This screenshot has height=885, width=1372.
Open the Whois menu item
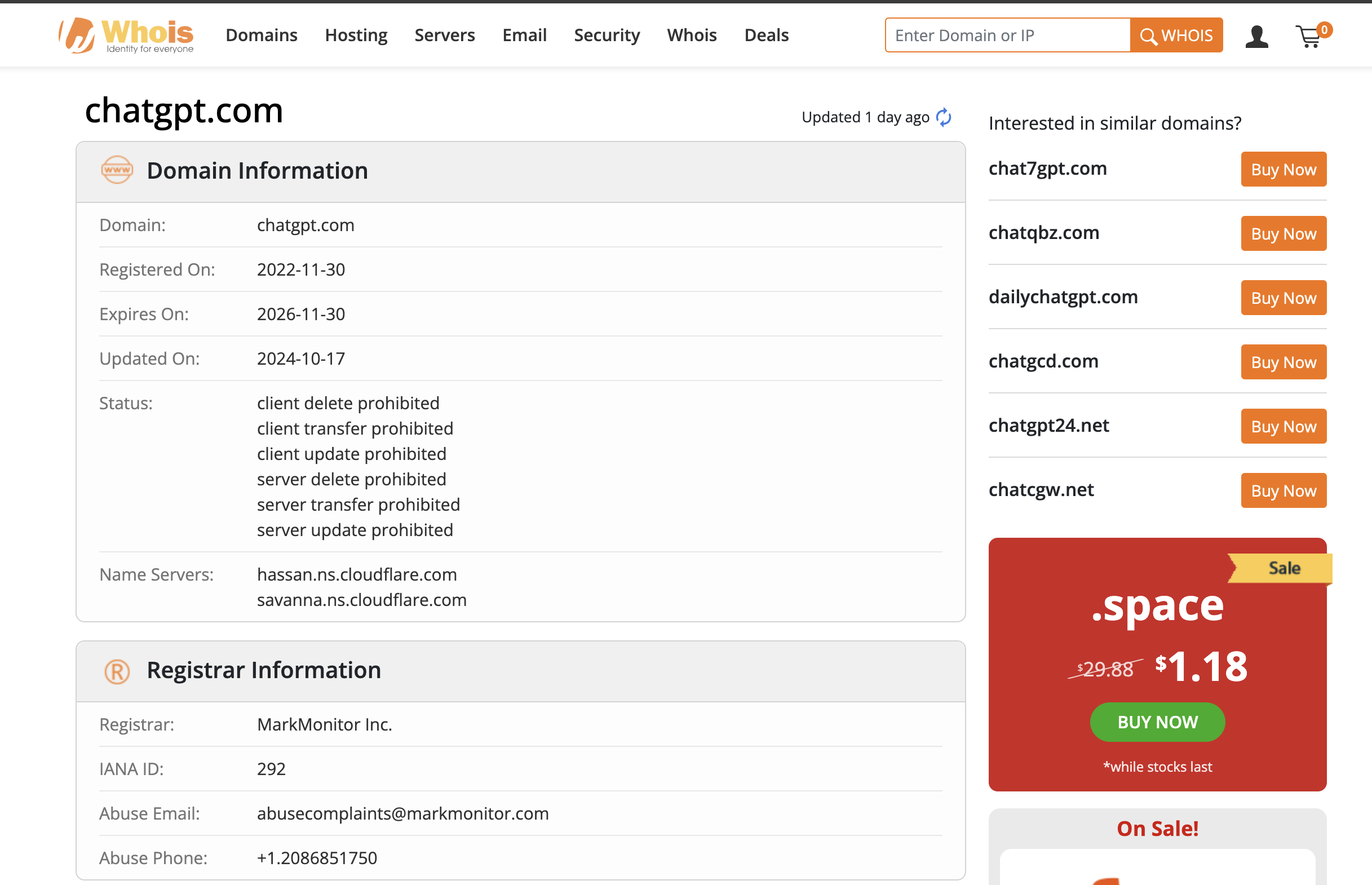[692, 35]
